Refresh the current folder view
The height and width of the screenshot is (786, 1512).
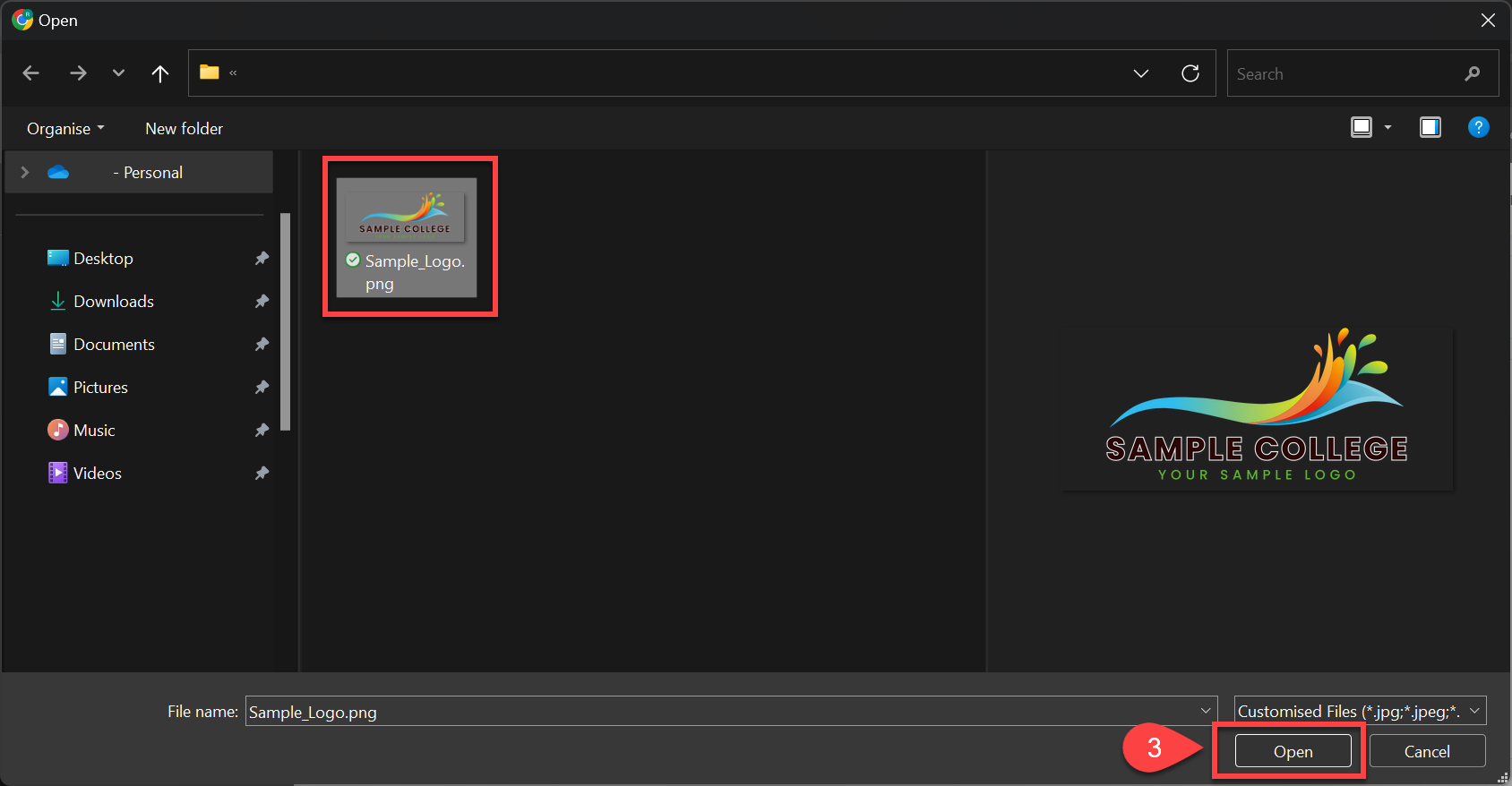[x=1190, y=73]
